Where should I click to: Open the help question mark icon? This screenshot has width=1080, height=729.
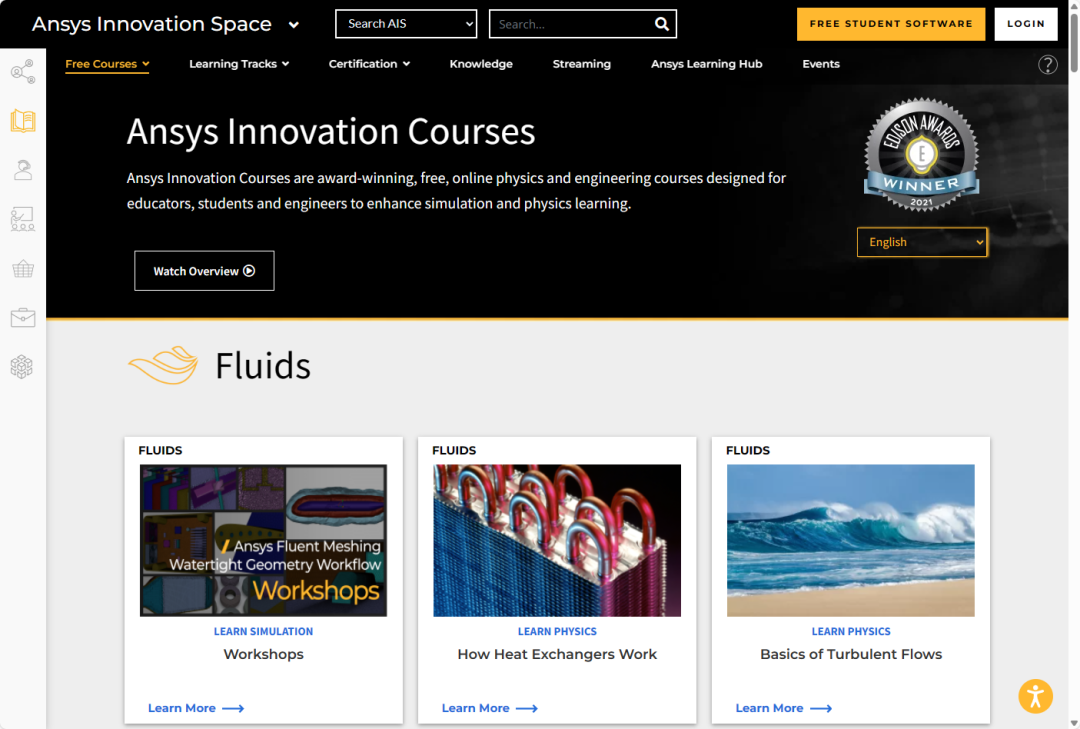tap(1048, 65)
